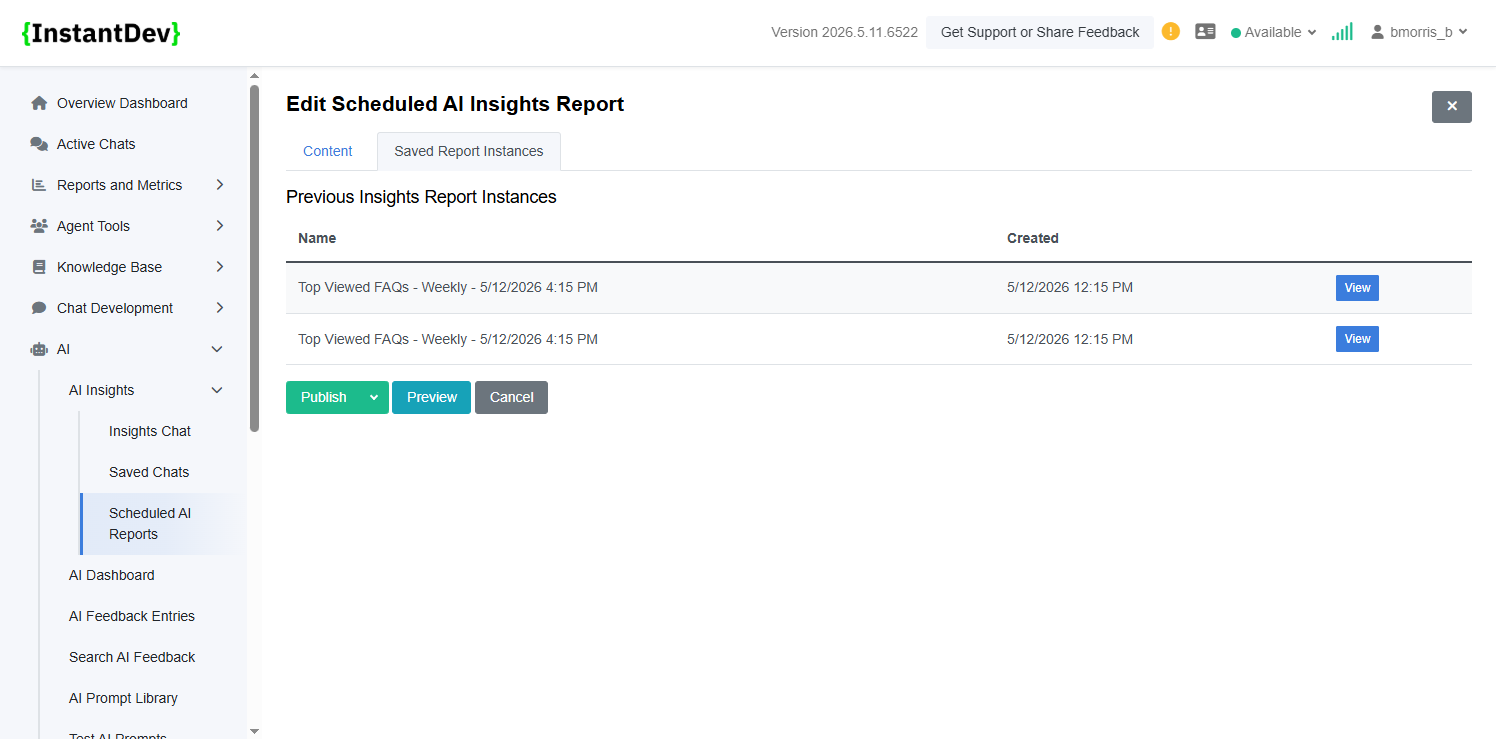The height and width of the screenshot is (739, 1496).
Task: Select the Saved Report Instances tab
Action: (469, 151)
